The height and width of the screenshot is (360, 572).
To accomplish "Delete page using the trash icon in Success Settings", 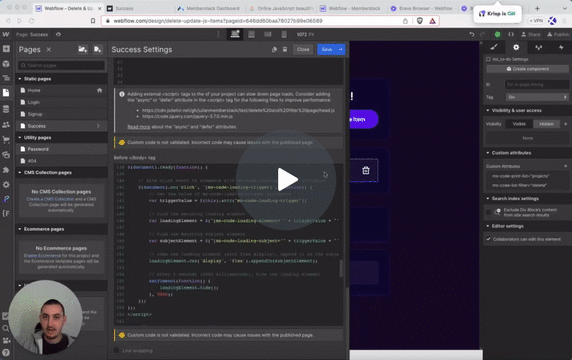I will click(x=285, y=49).
